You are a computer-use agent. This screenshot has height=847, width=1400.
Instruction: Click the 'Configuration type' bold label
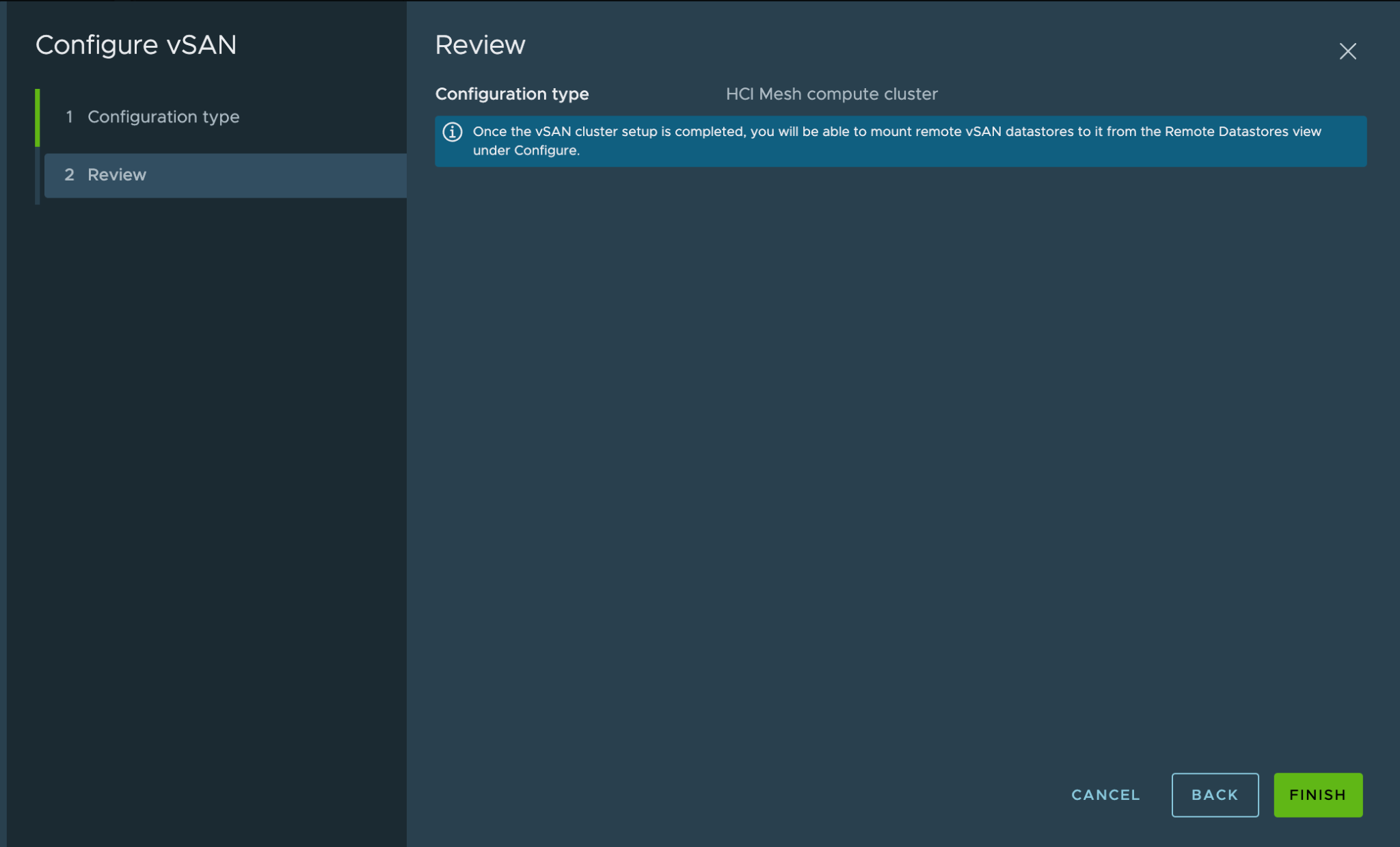pyautogui.click(x=512, y=94)
